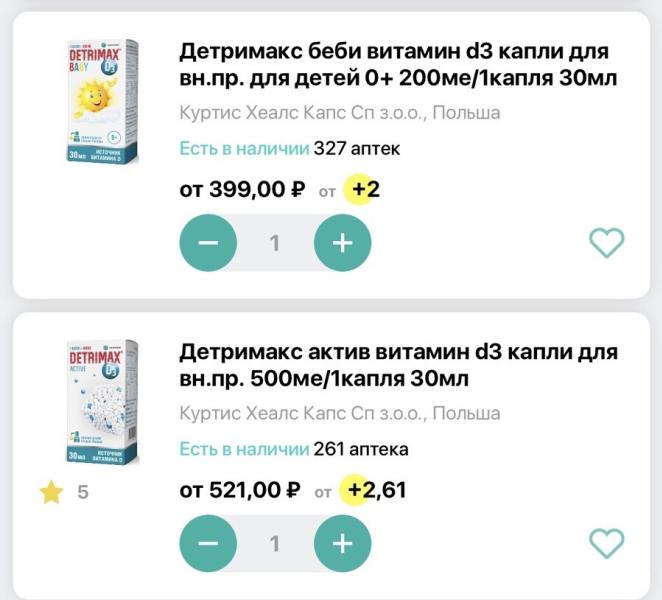Add Детримакс беби to favorites heart

coord(606,242)
